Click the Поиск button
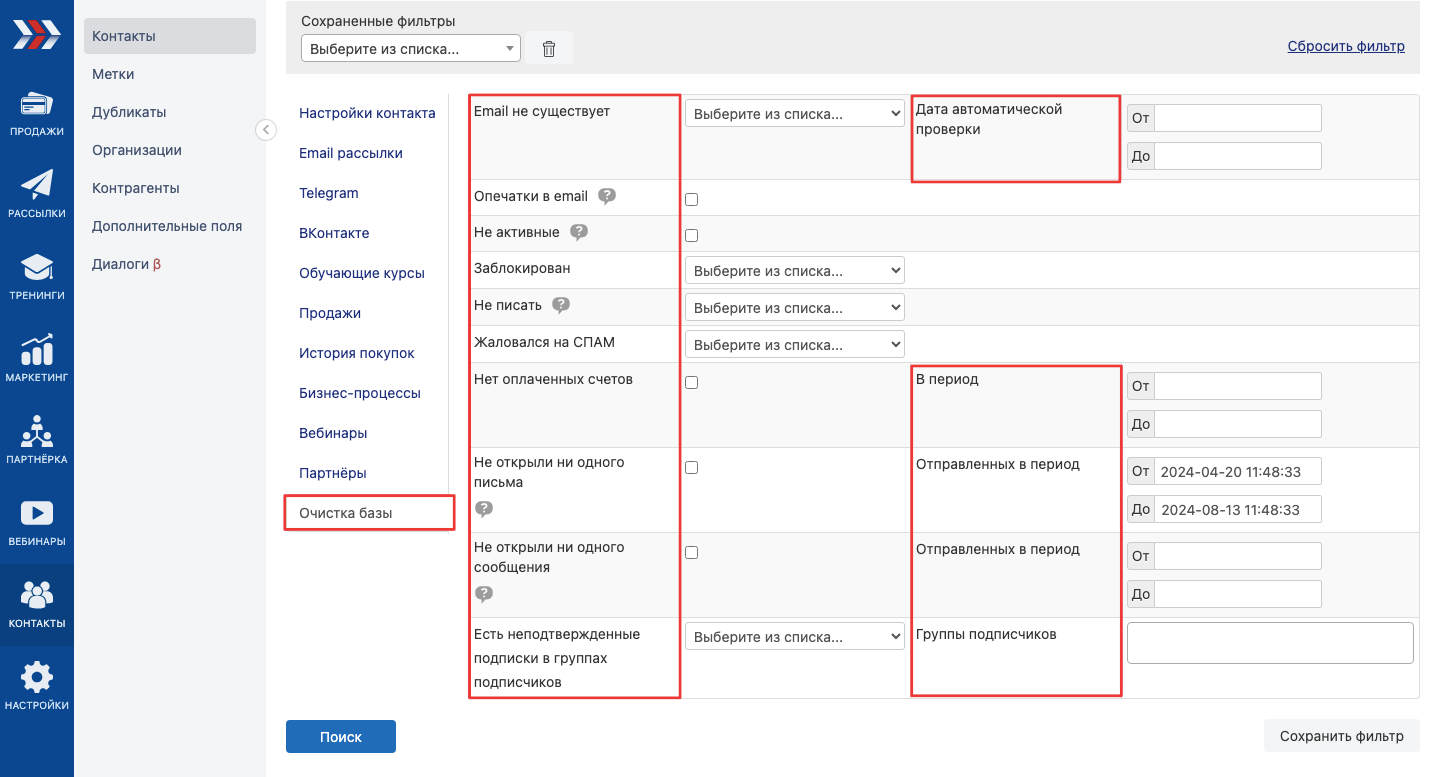This screenshot has height=777, width=1439. pyautogui.click(x=341, y=736)
